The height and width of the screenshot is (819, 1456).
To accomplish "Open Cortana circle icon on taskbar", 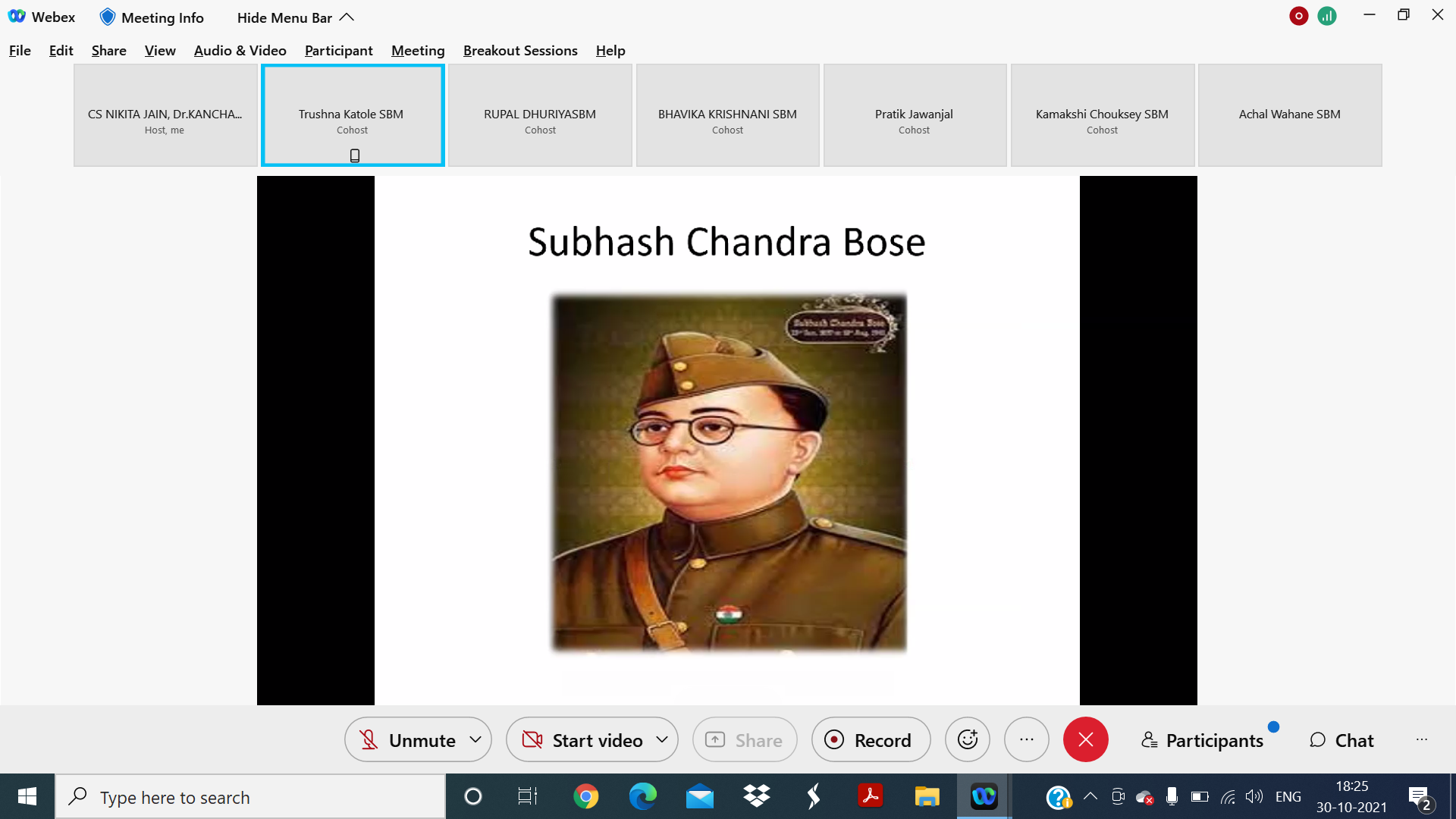I will 472,796.
